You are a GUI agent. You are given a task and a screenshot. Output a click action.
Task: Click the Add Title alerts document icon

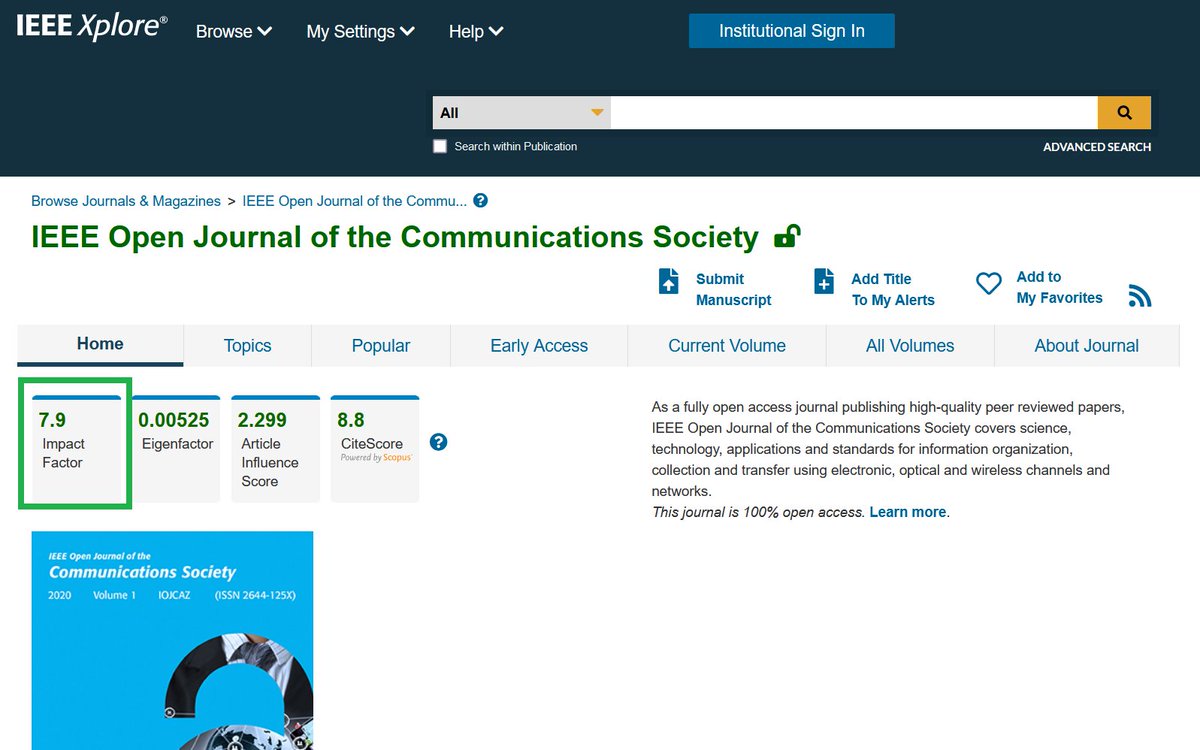[x=824, y=281]
